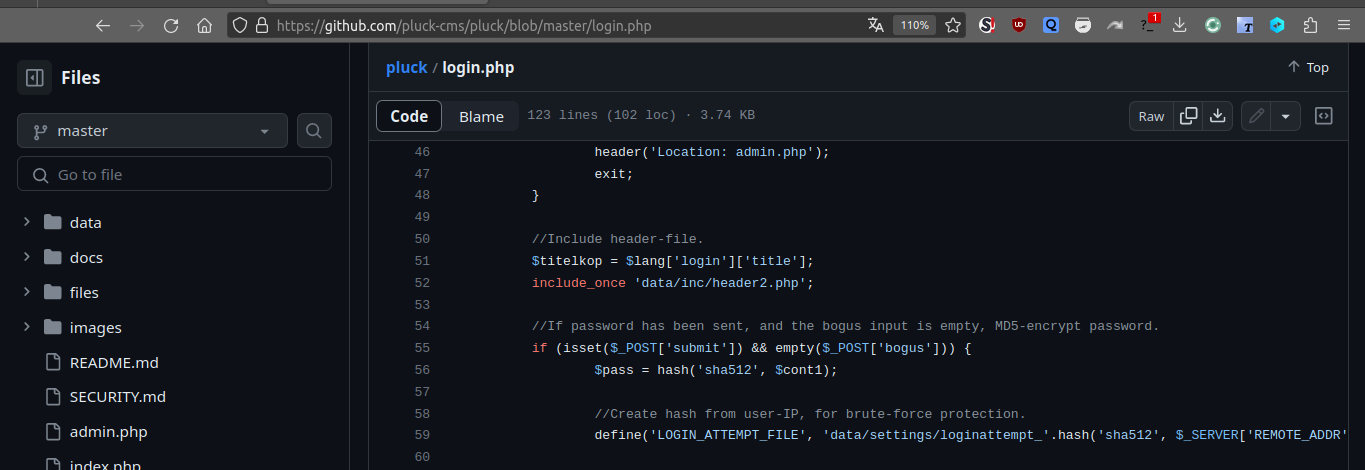Download the raw file icon
Screen dimensions: 1365x470
1217,116
